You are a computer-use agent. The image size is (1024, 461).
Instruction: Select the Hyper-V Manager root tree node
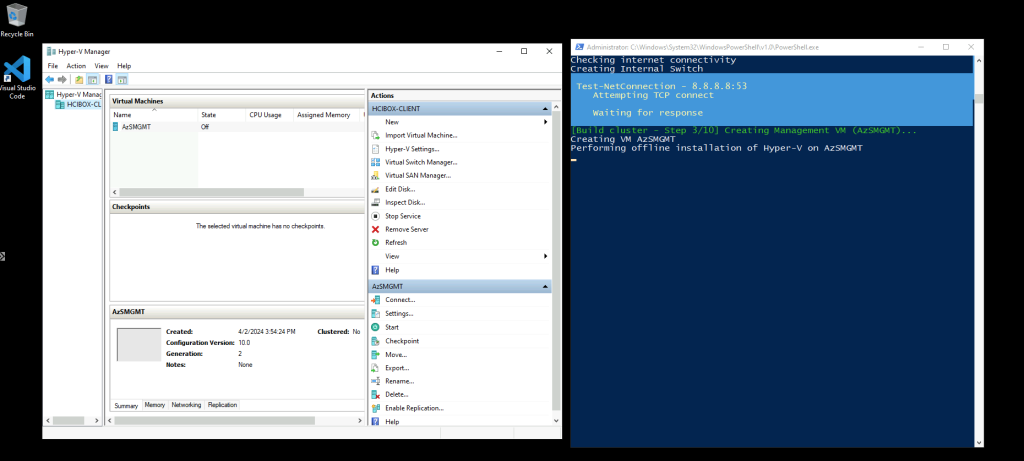[73, 95]
